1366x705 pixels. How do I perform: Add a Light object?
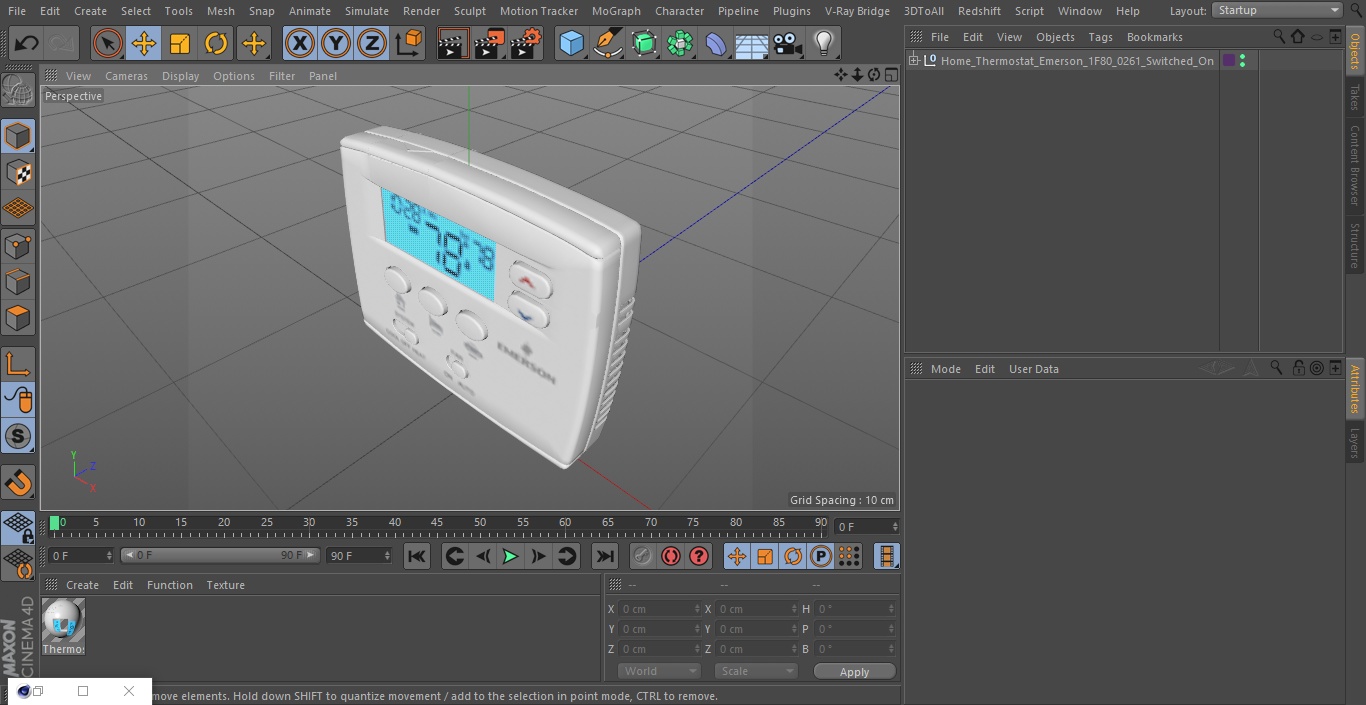[x=824, y=44]
